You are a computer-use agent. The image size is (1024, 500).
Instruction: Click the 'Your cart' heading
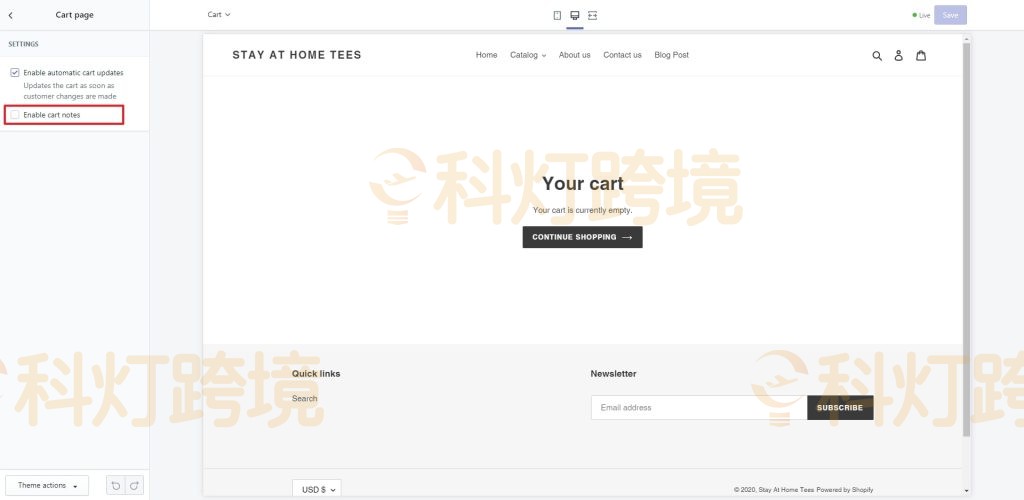583,183
